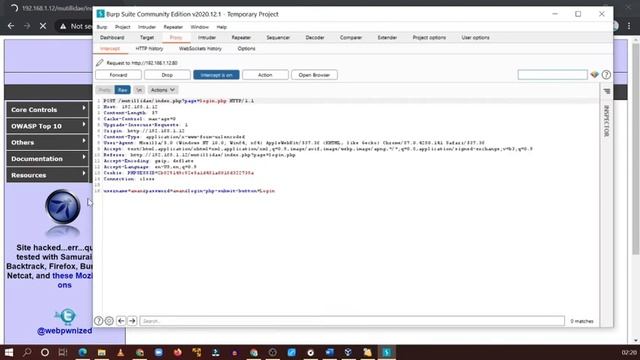Expand the OWASP Top 10 menu
Viewport: 640px width, 360px height.
click(x=47, y=126)
